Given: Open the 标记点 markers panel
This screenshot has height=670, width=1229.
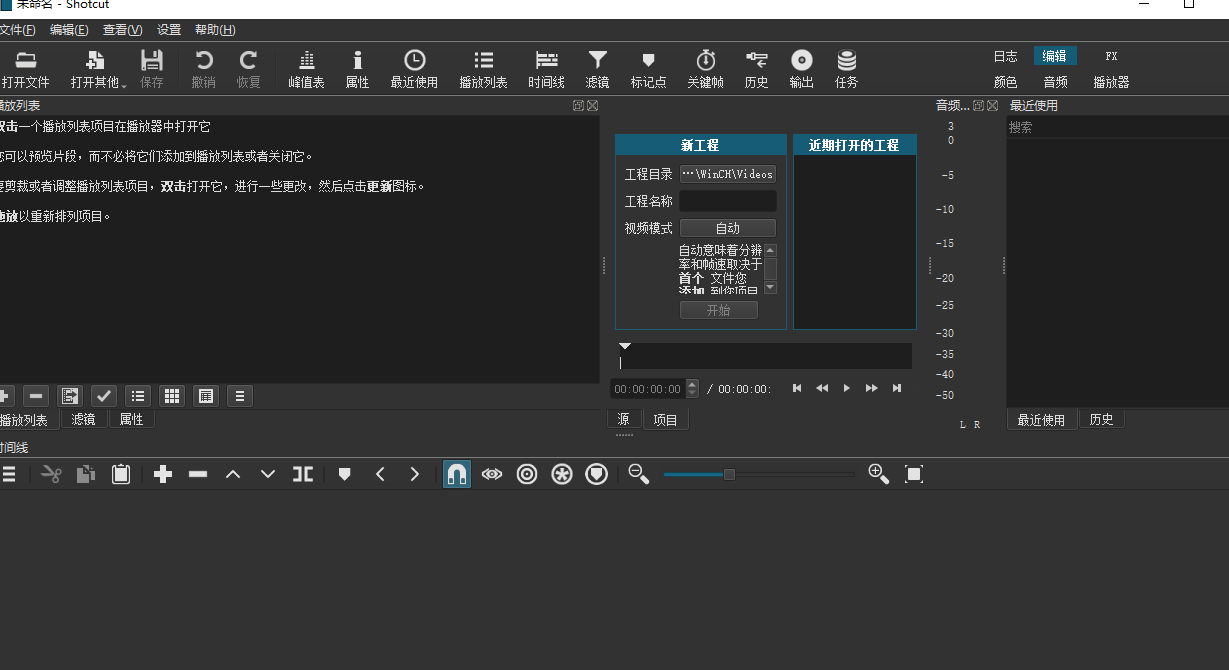Looking at the screenshot, I should [648, 67].
